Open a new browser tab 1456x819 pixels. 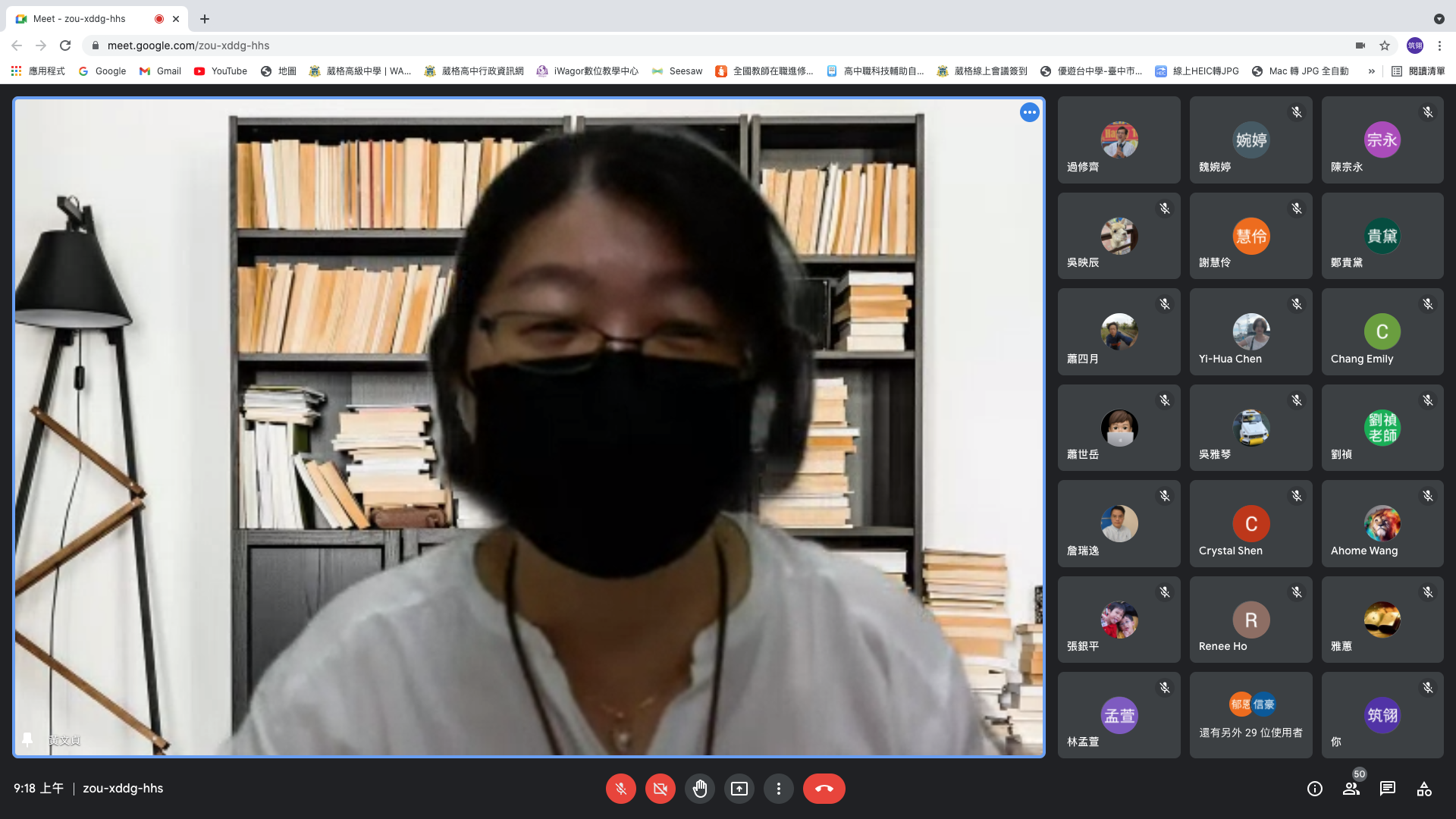(x=205, y=19)
